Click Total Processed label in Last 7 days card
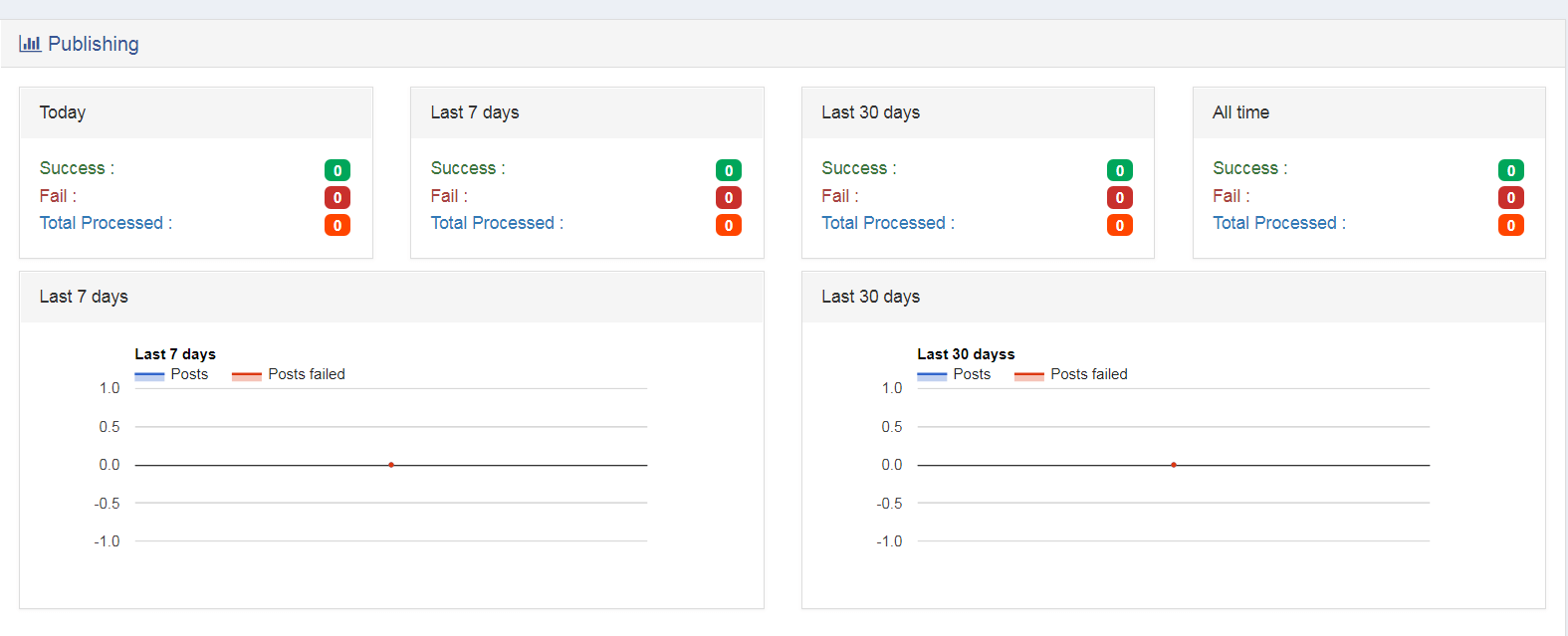Viewport: 1568px width, 636px height. tap(497, 223)
